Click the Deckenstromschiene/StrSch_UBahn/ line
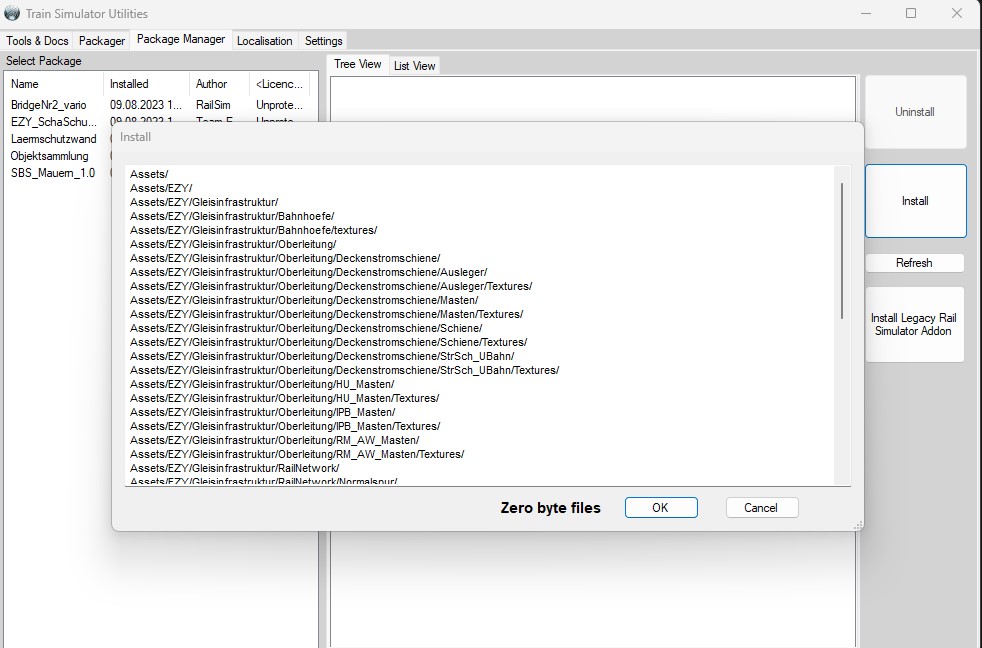This screenshot has width=982, height=648. tap(322, 356)
